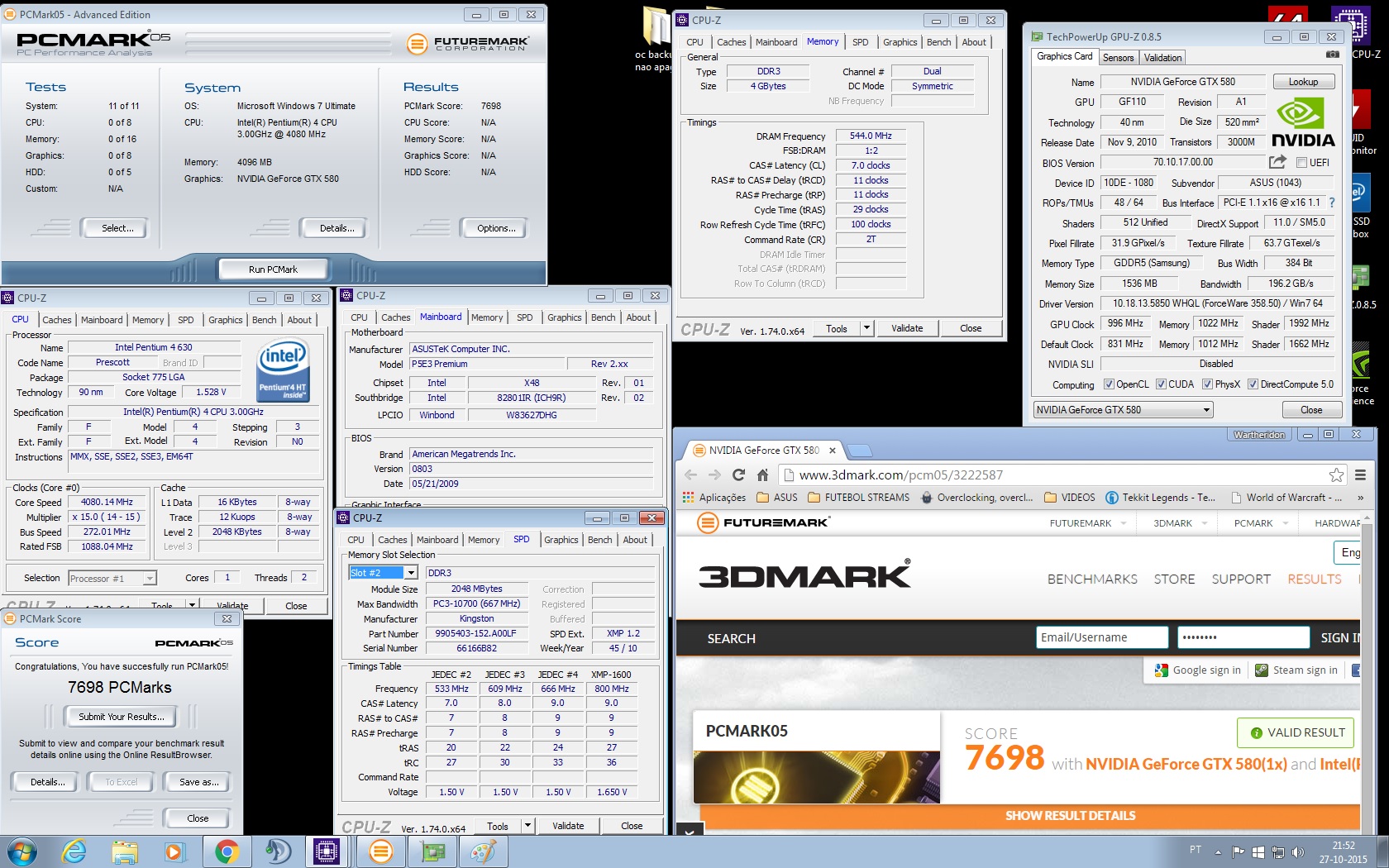Click the Steam sign in option

coord(1296,670)
